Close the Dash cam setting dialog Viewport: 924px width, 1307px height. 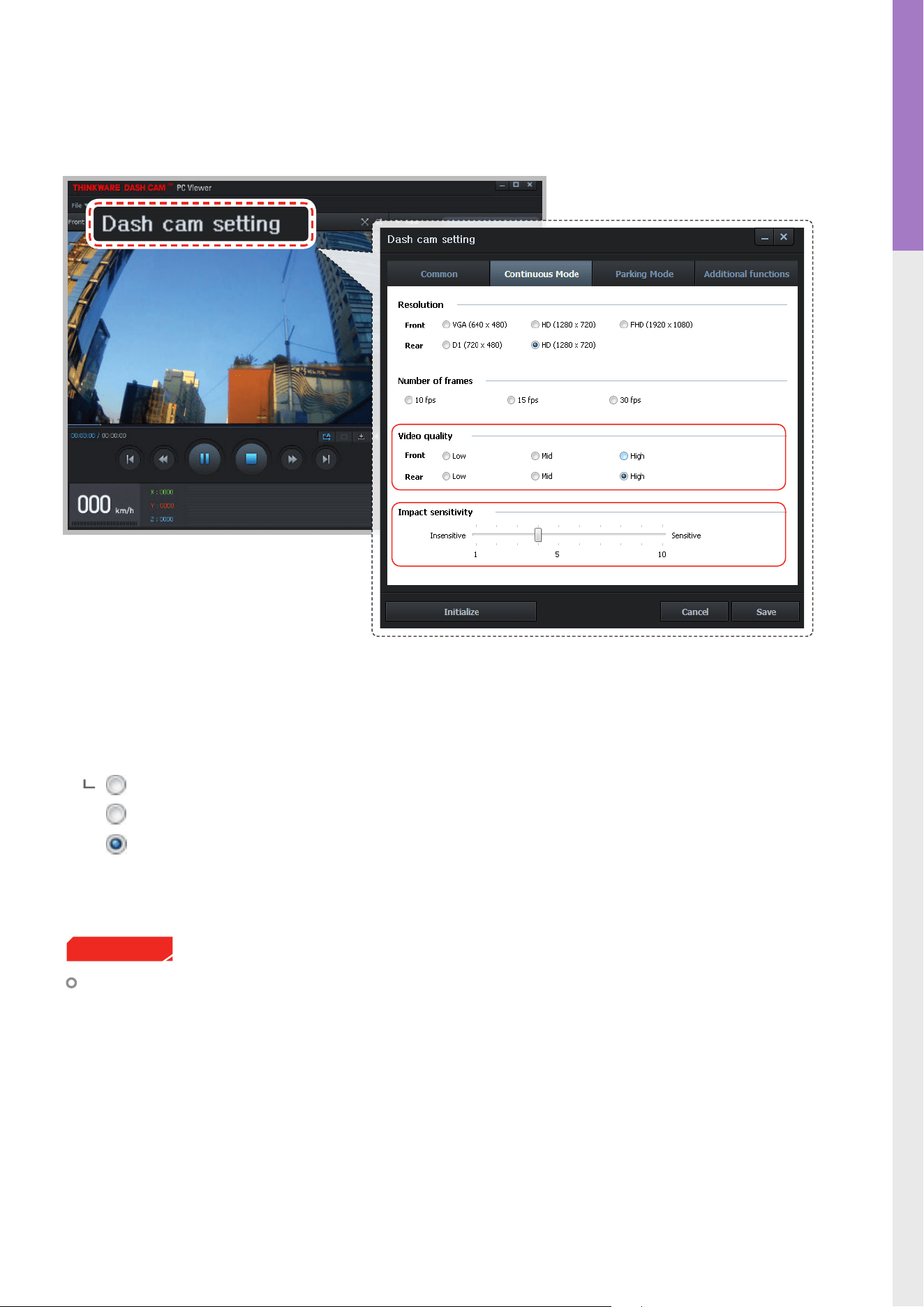(784, 237)
